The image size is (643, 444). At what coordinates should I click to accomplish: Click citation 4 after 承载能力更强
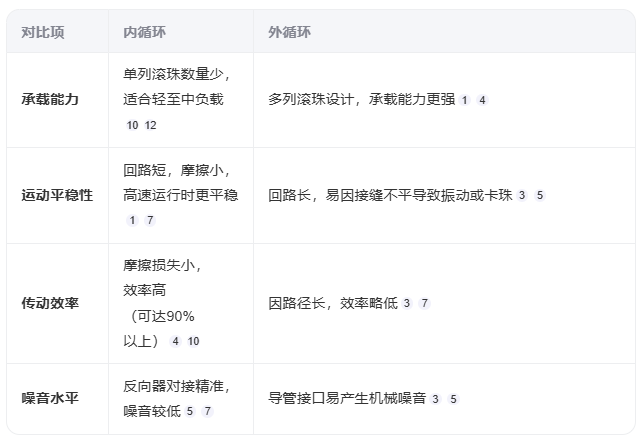[482, 100]
